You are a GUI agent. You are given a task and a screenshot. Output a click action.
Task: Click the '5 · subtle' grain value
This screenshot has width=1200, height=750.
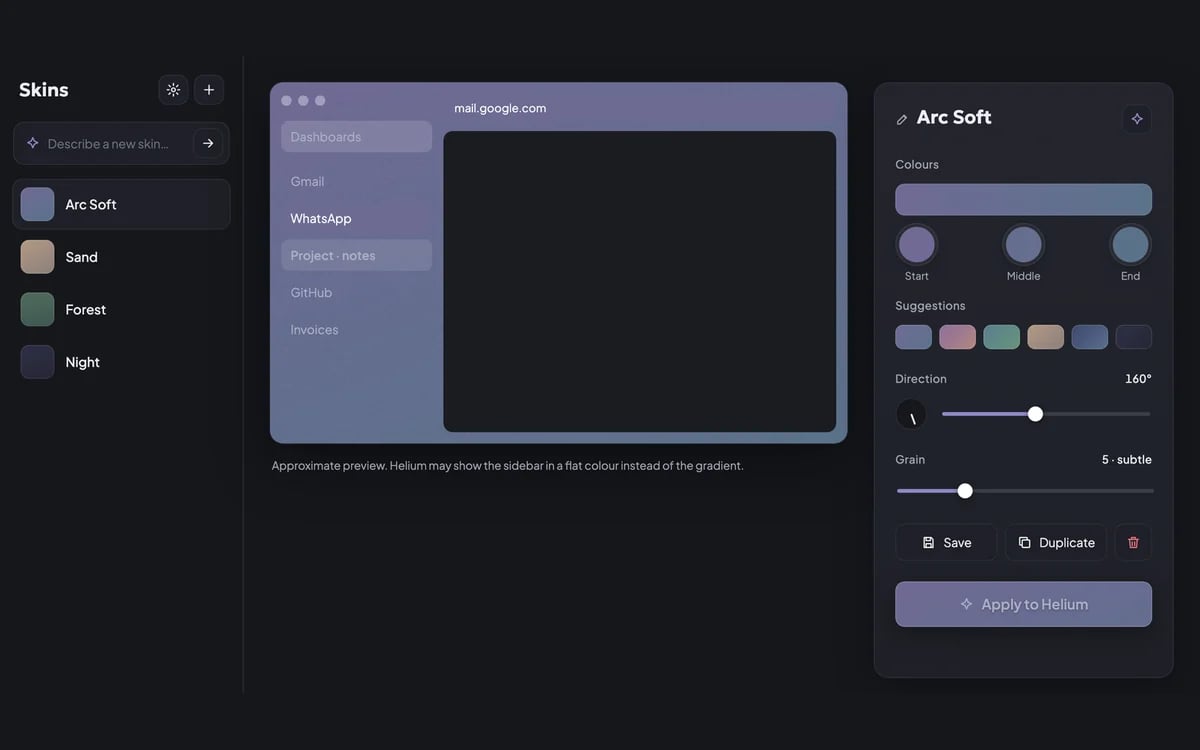tap(1127, 460)
